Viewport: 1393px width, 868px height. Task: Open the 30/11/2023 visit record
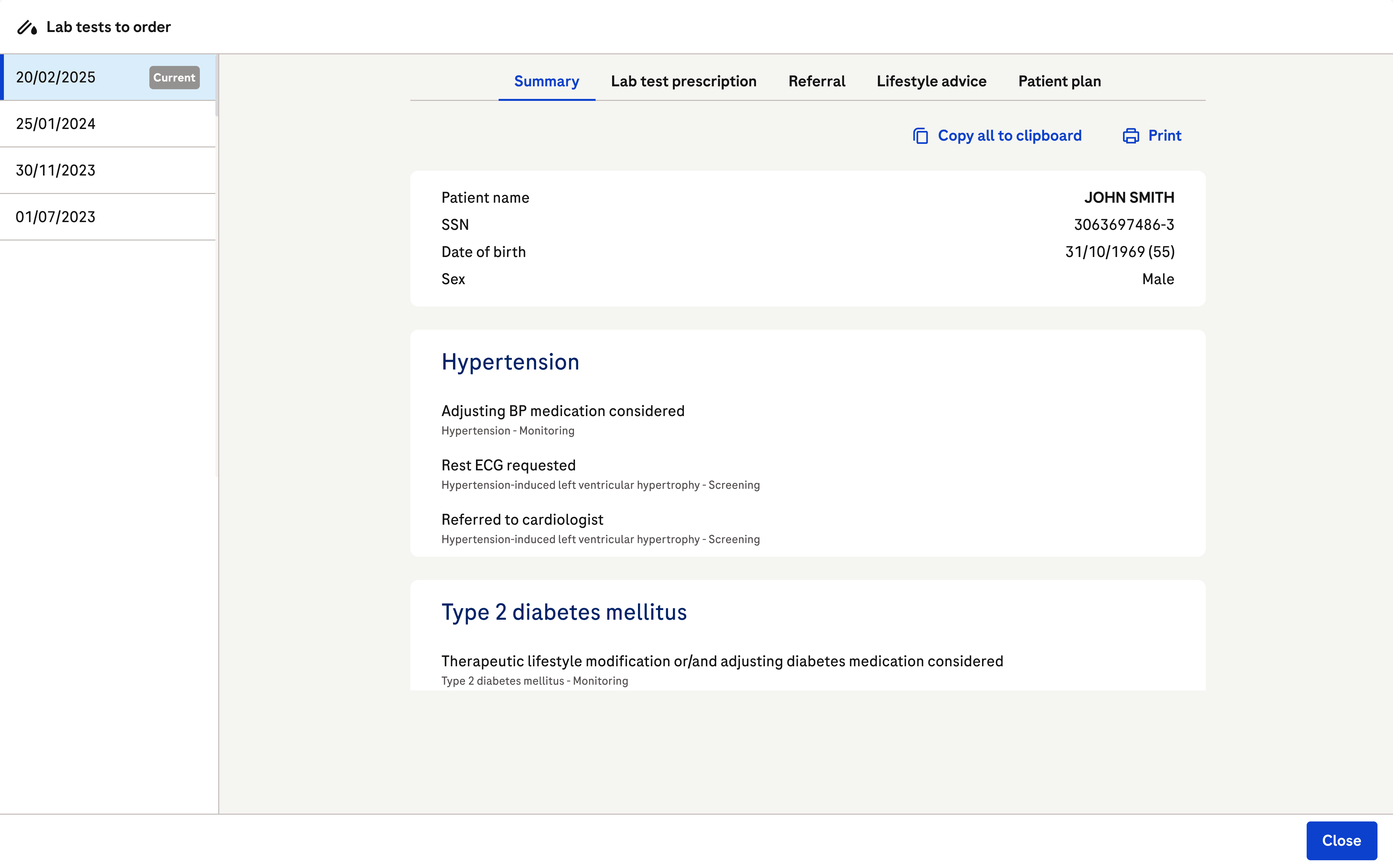(x=56, y=170)
